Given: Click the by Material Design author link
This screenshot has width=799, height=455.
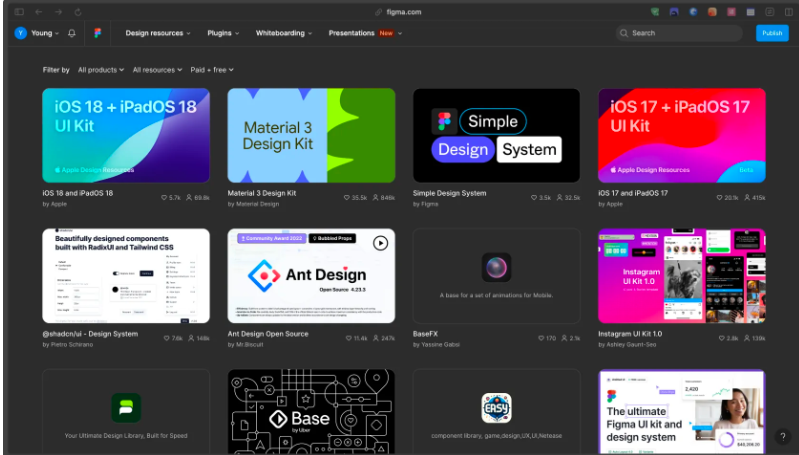Looking at the screenshot, I should 253,204.
